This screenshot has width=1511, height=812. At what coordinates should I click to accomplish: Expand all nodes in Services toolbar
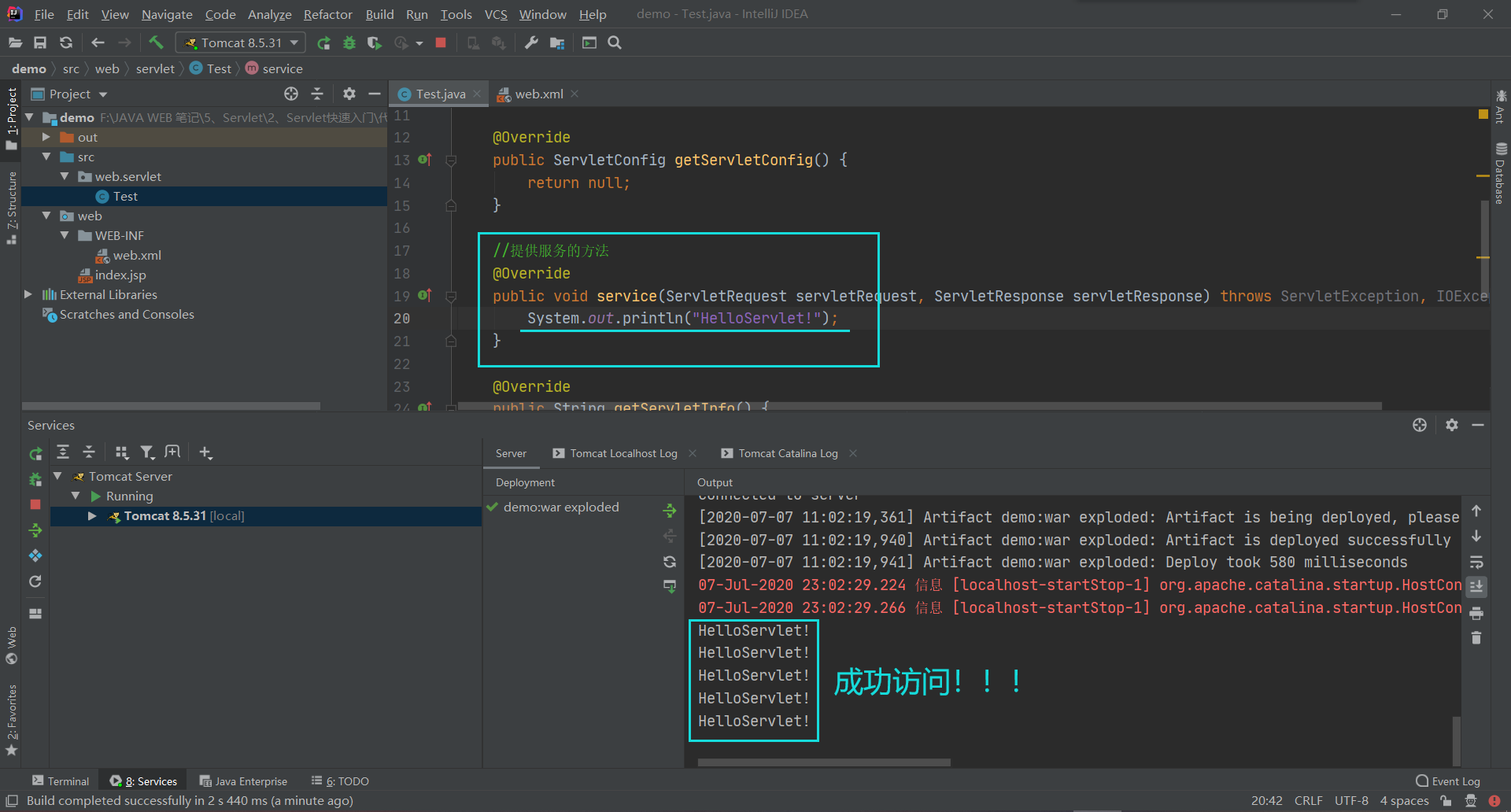click(x=63, y=452)
